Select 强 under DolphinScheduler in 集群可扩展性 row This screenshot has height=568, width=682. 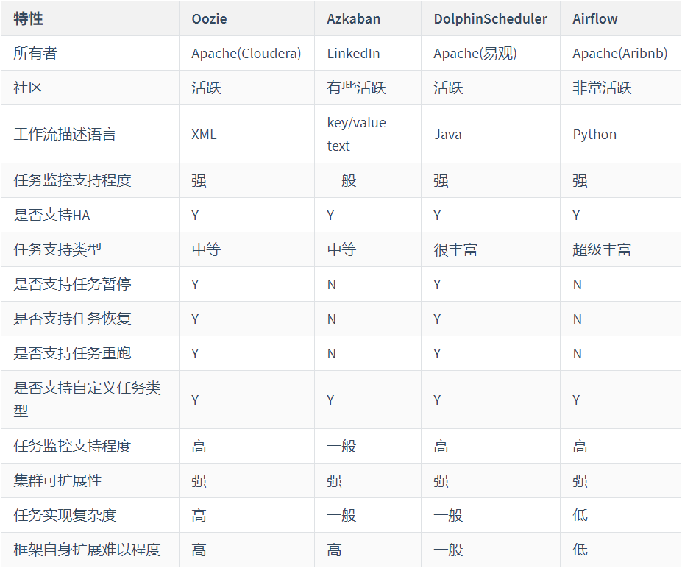tap(441, 481)
